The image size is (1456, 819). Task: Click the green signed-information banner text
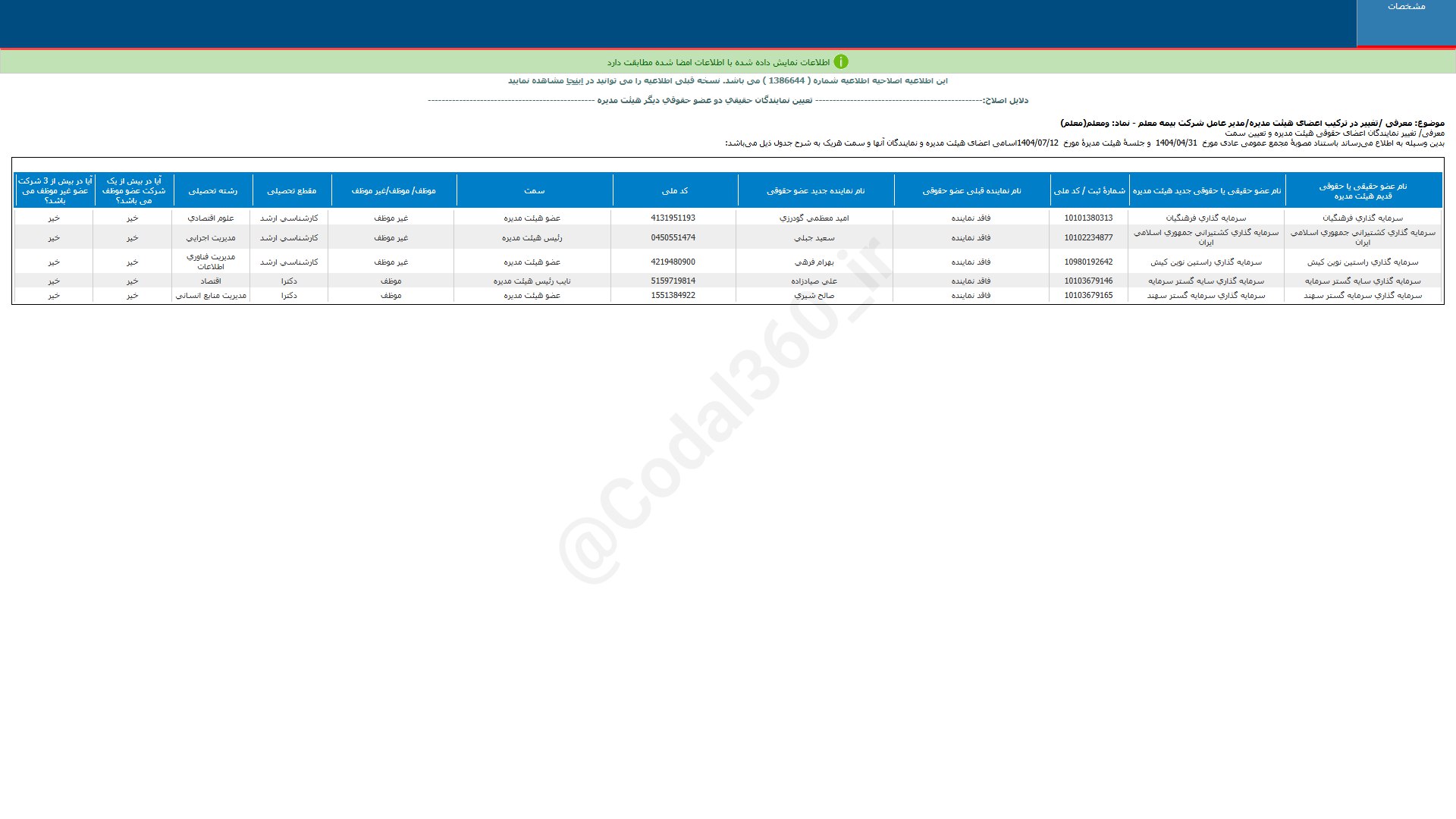click(717, 62)
